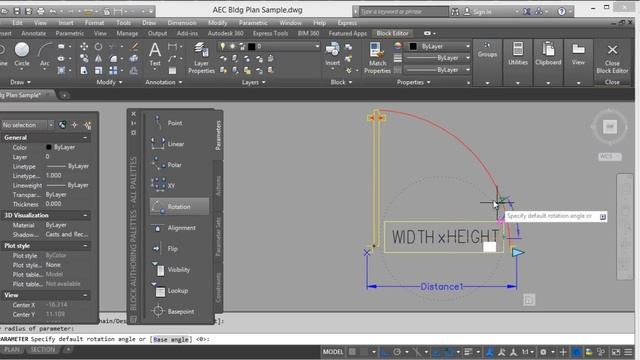Toggle MODEL space button

pos(333,352)
